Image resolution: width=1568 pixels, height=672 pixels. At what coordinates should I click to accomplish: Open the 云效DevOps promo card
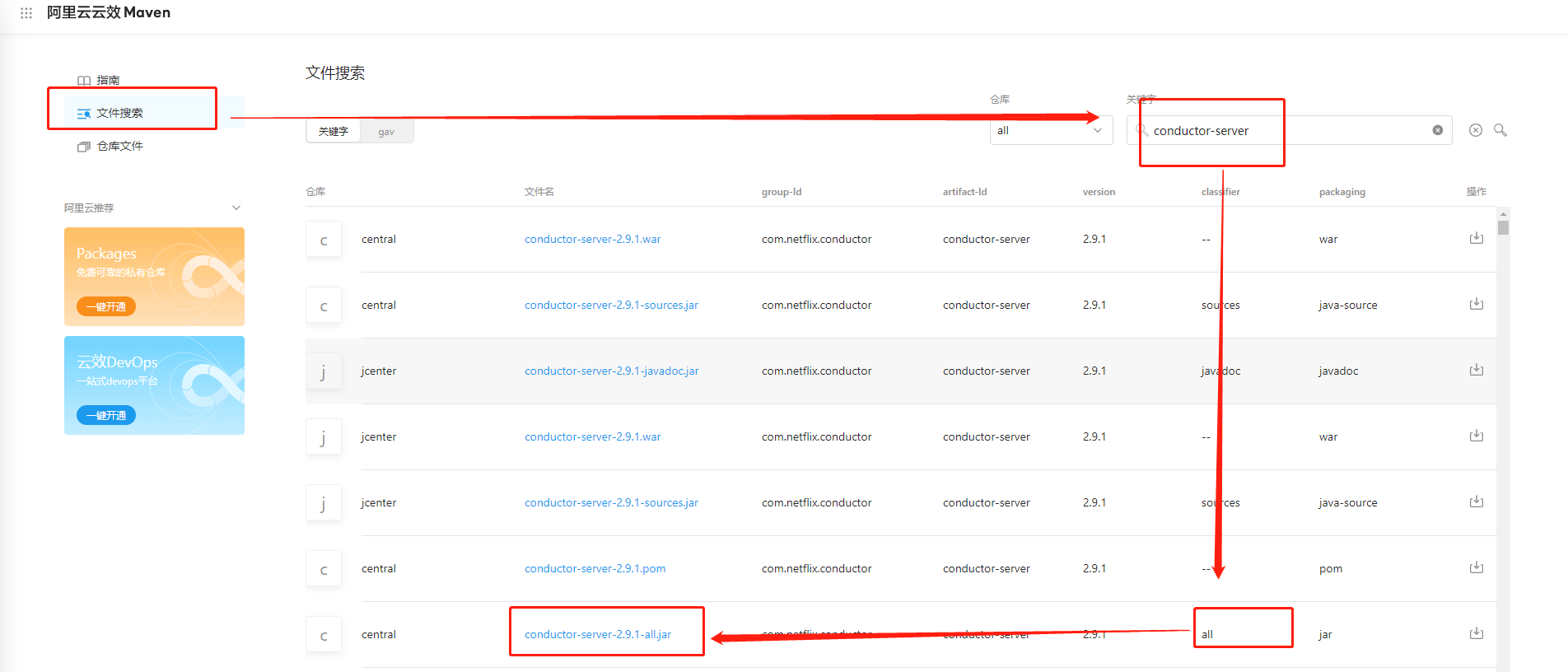(154, 385)
